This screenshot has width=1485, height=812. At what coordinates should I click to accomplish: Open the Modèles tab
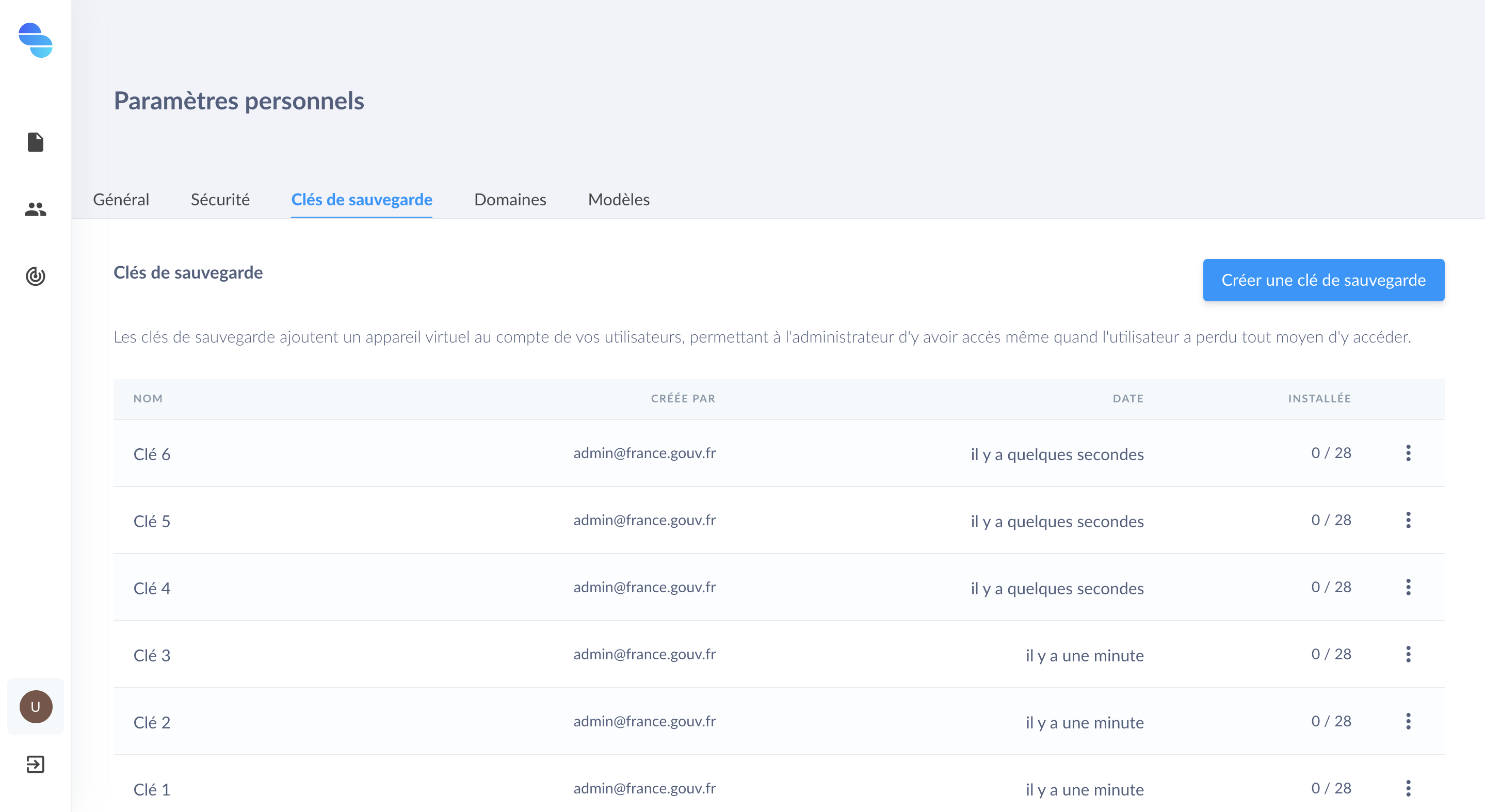click(619, 200)
